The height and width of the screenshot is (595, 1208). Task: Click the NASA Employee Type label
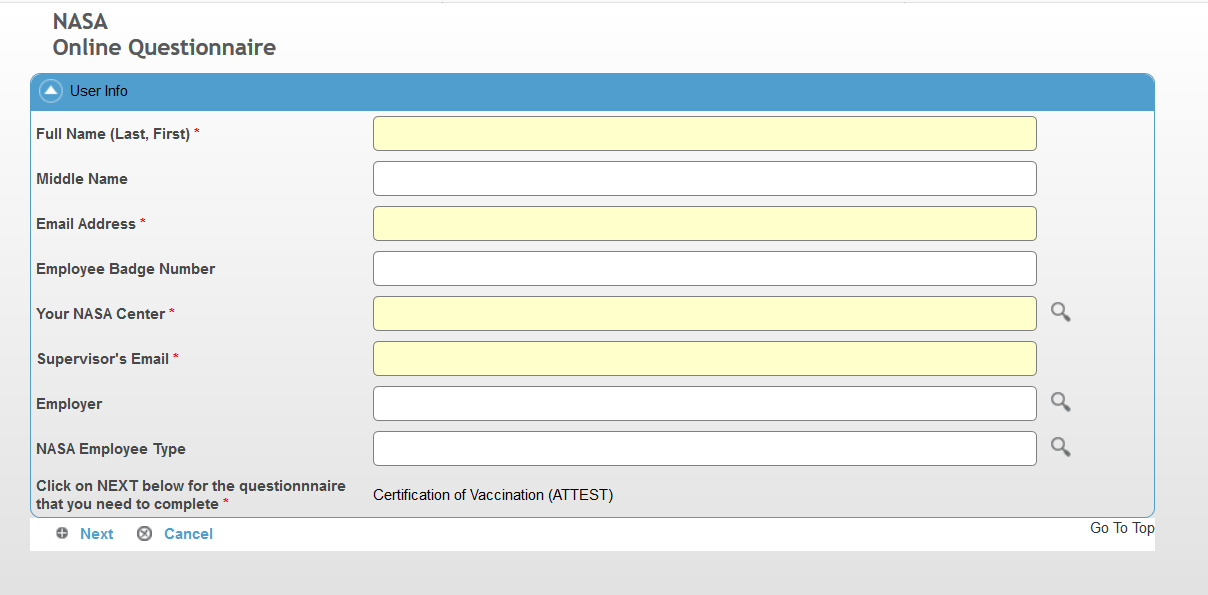[x=111, y=449]
